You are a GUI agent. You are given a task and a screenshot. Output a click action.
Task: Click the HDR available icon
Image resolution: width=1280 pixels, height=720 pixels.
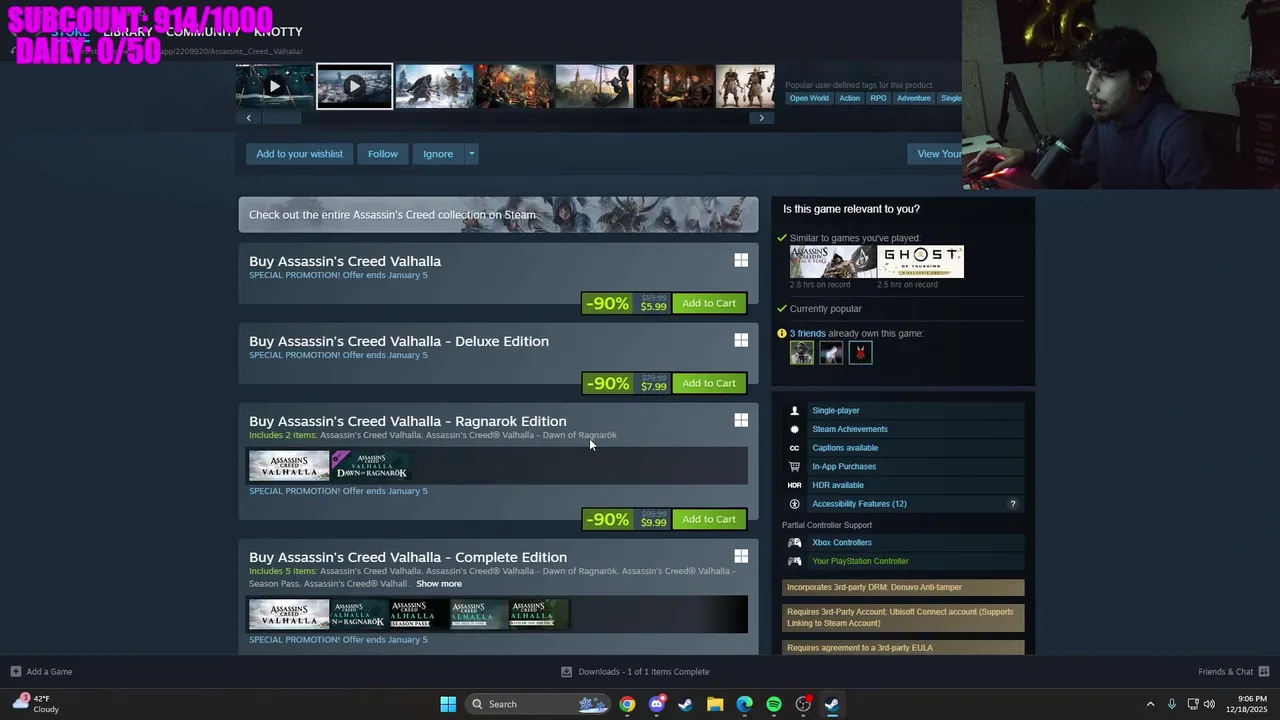(x=795, y=485)
